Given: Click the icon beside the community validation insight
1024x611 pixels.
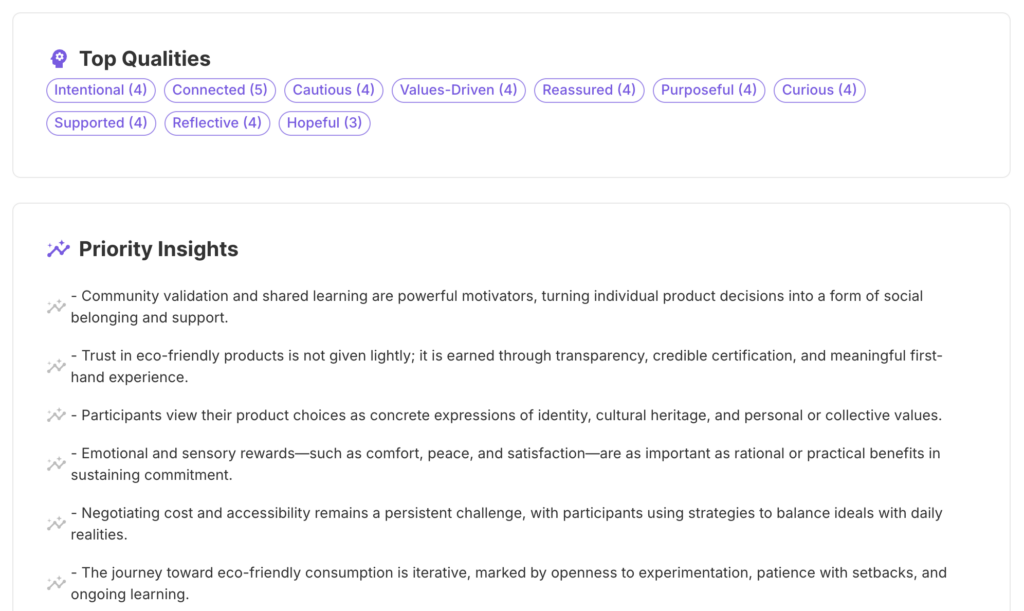Looking at the screenshot, I should pyautogui.click(x=56, y=307).
